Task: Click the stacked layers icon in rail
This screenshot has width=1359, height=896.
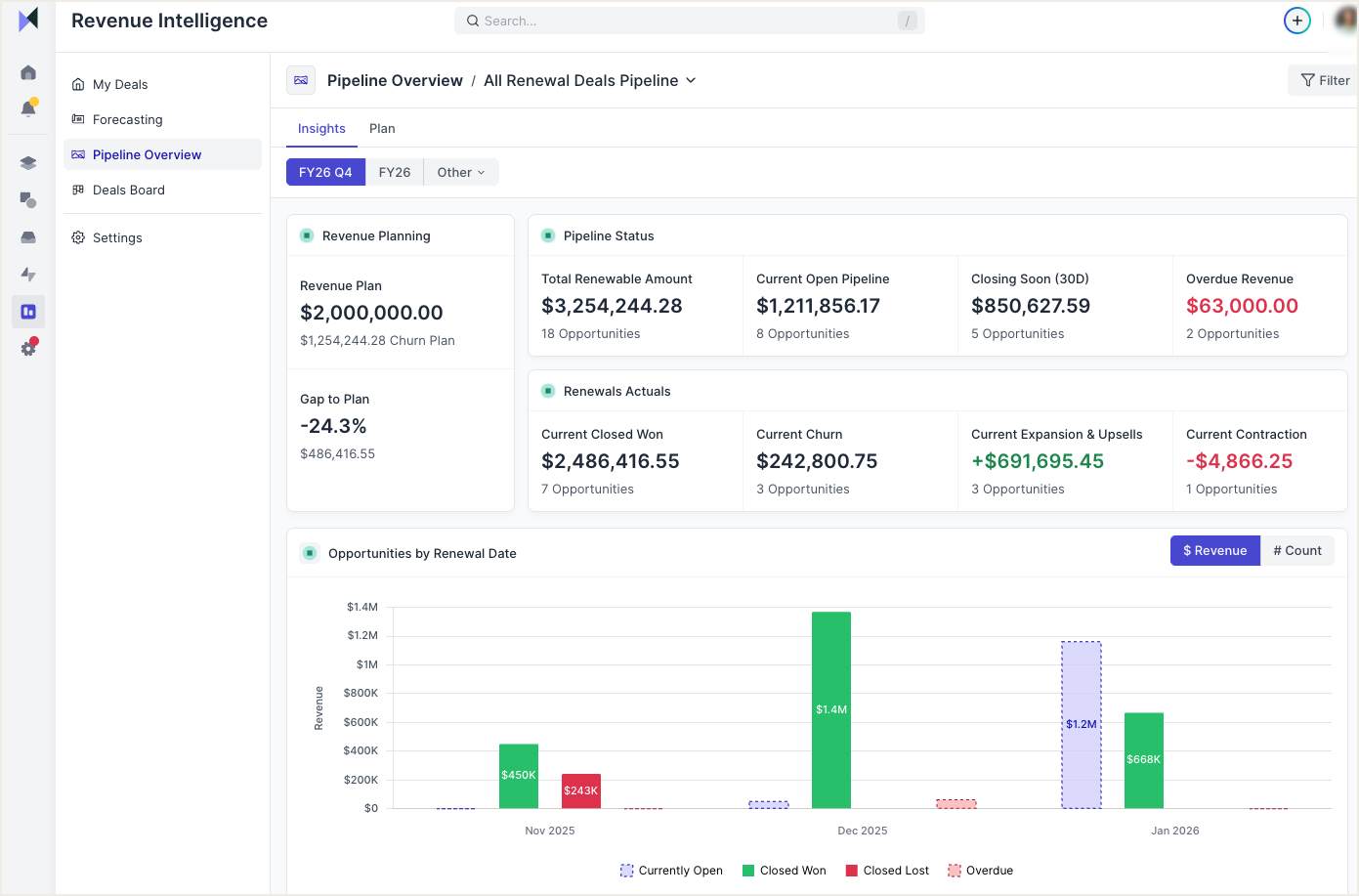Action: click(x=28, y=163)
